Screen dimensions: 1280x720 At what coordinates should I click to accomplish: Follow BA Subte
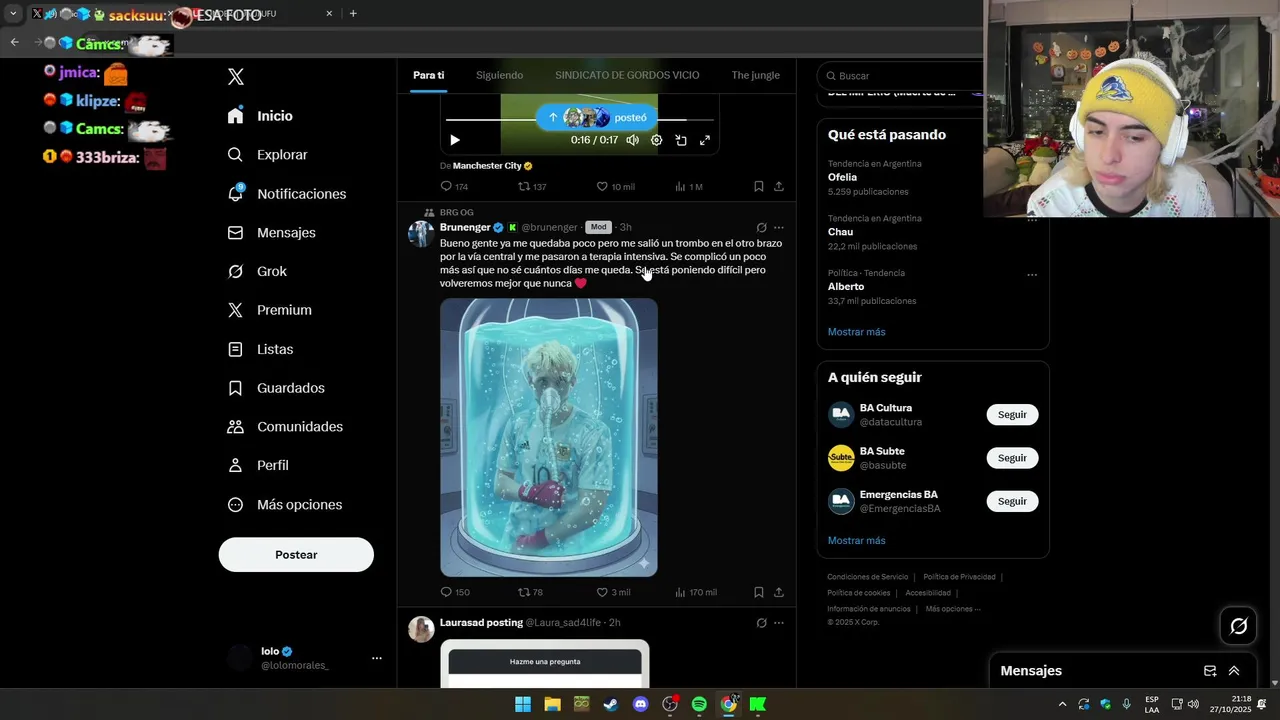pyautogui.click(x=1012, y=458)
